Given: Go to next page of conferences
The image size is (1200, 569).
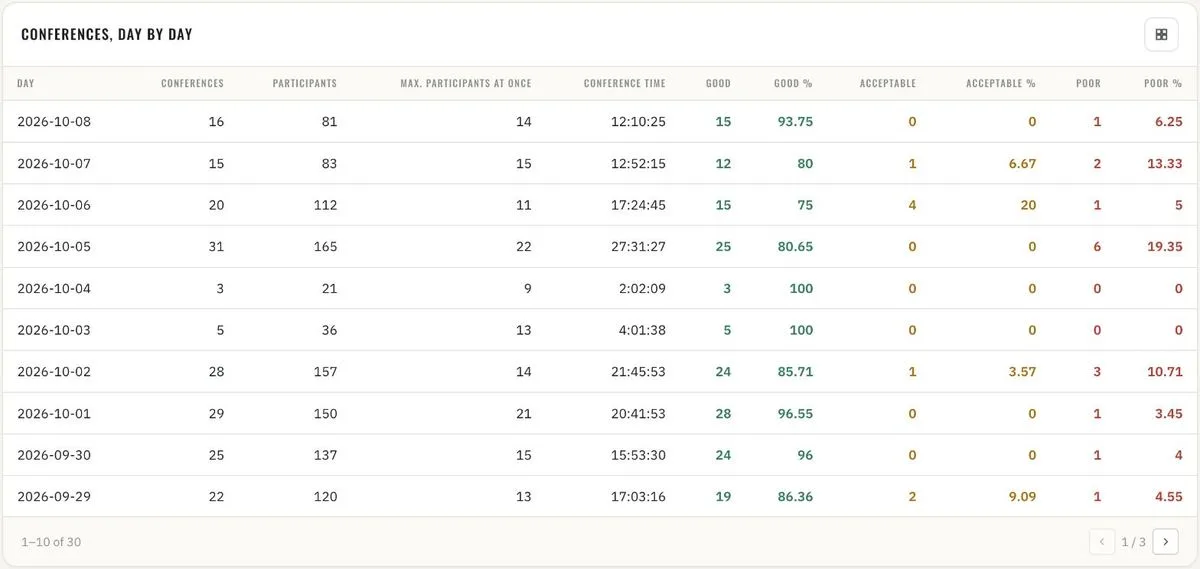Looking at the screenshot, I should (1165, 541).
